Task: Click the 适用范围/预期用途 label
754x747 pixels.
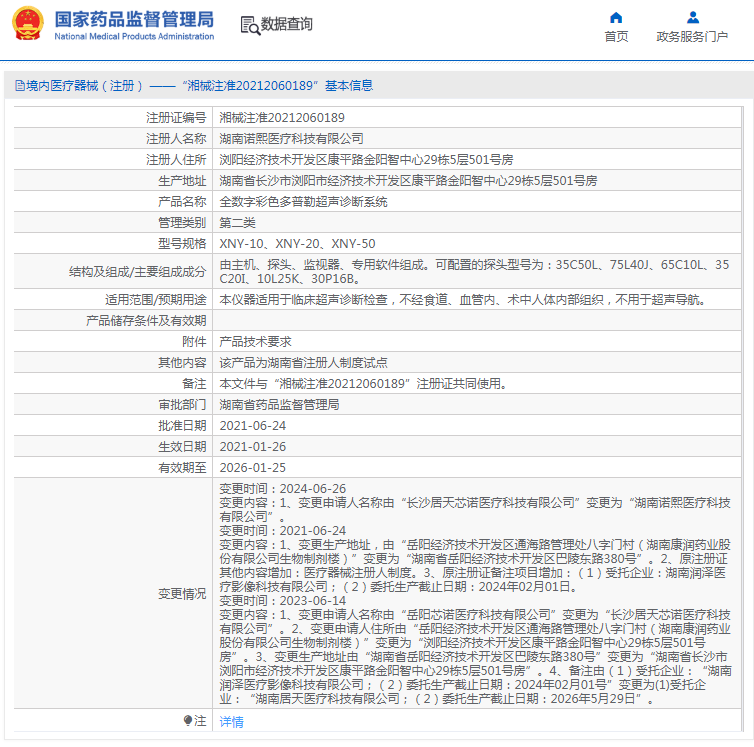Action: pyautogui.click(x=156, y=300)
